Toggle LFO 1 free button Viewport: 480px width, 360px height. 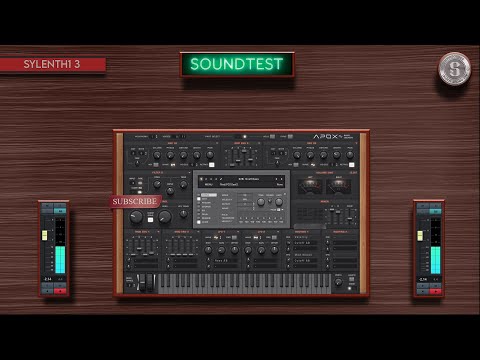coord(235,237)
